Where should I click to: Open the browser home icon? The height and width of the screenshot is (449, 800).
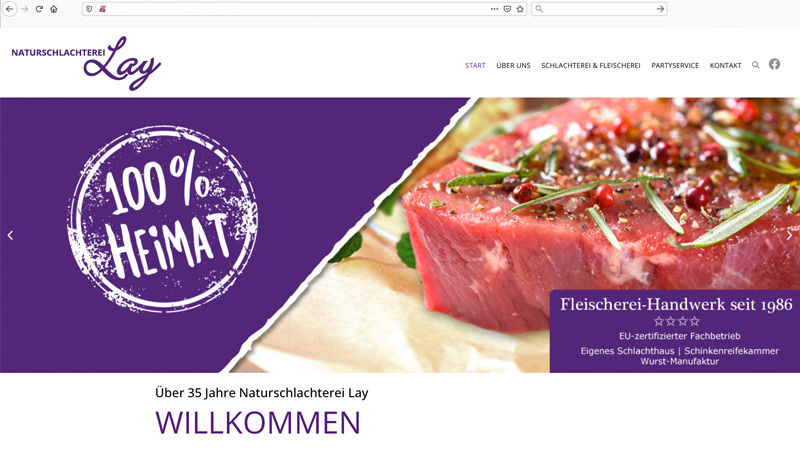54,9
